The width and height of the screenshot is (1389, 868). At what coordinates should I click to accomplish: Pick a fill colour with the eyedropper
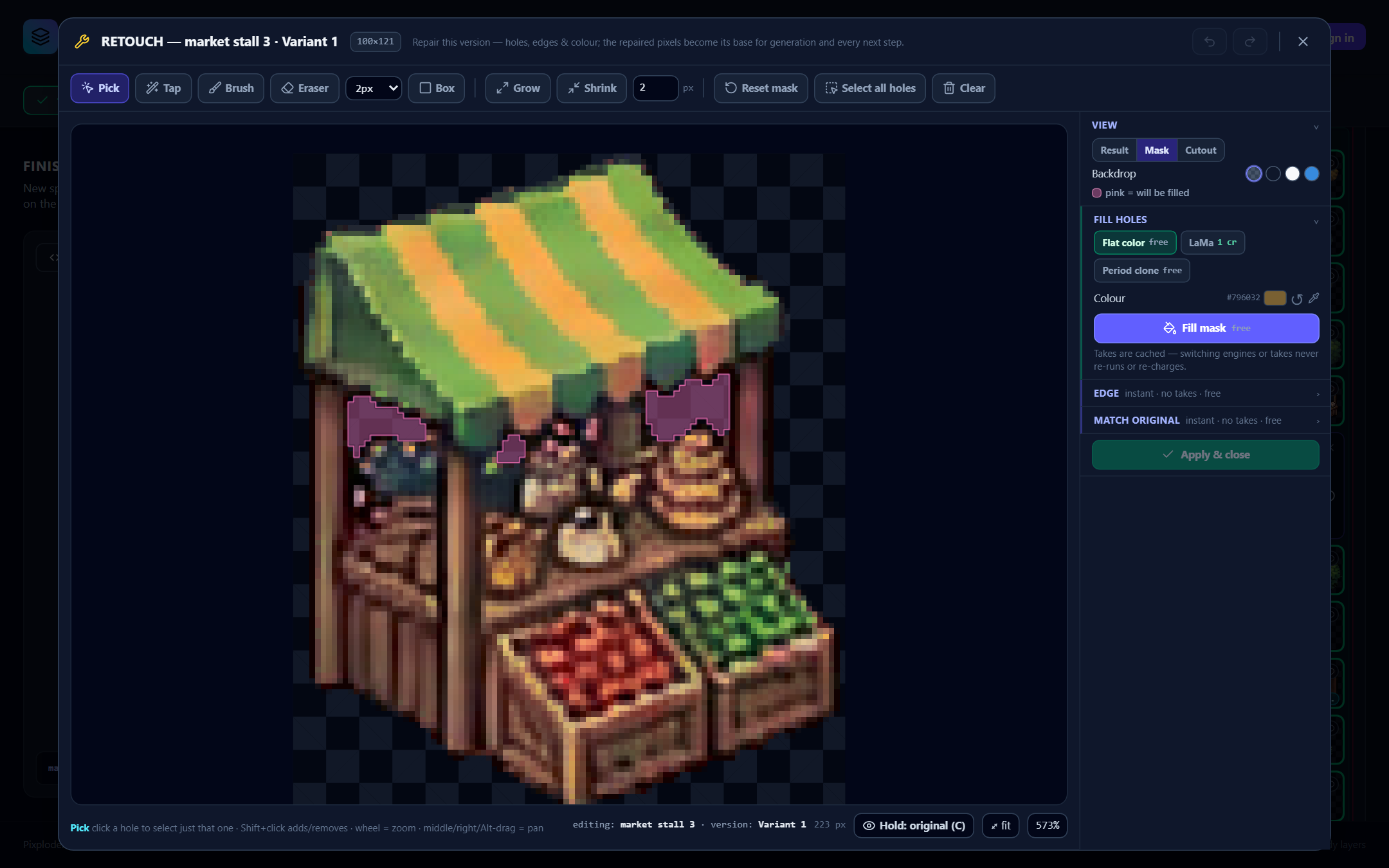(x=1314, y=298)
